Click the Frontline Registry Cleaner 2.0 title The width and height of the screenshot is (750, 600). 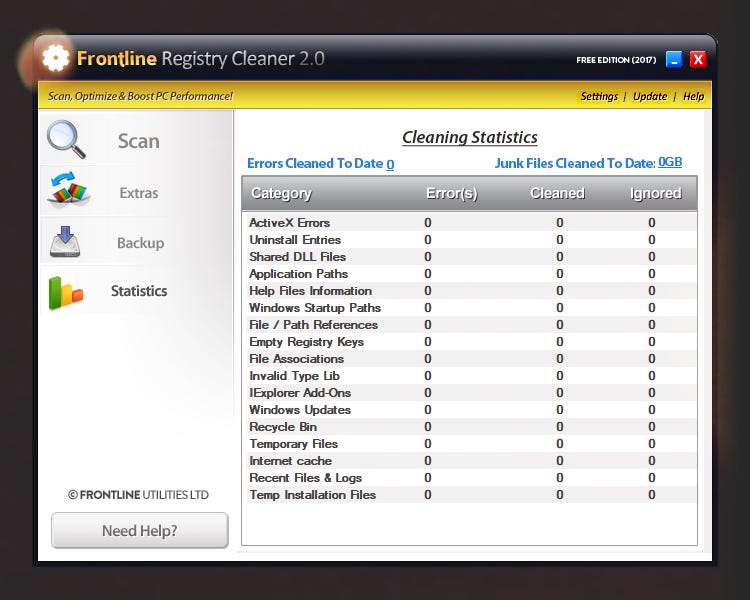200,58
